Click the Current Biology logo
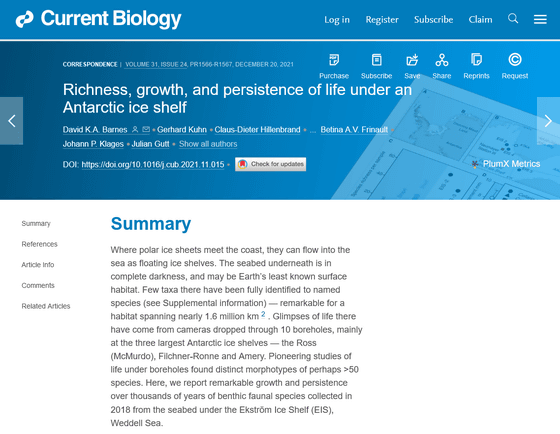The height and width of the screenshot is (434, 560). (99, 19)
